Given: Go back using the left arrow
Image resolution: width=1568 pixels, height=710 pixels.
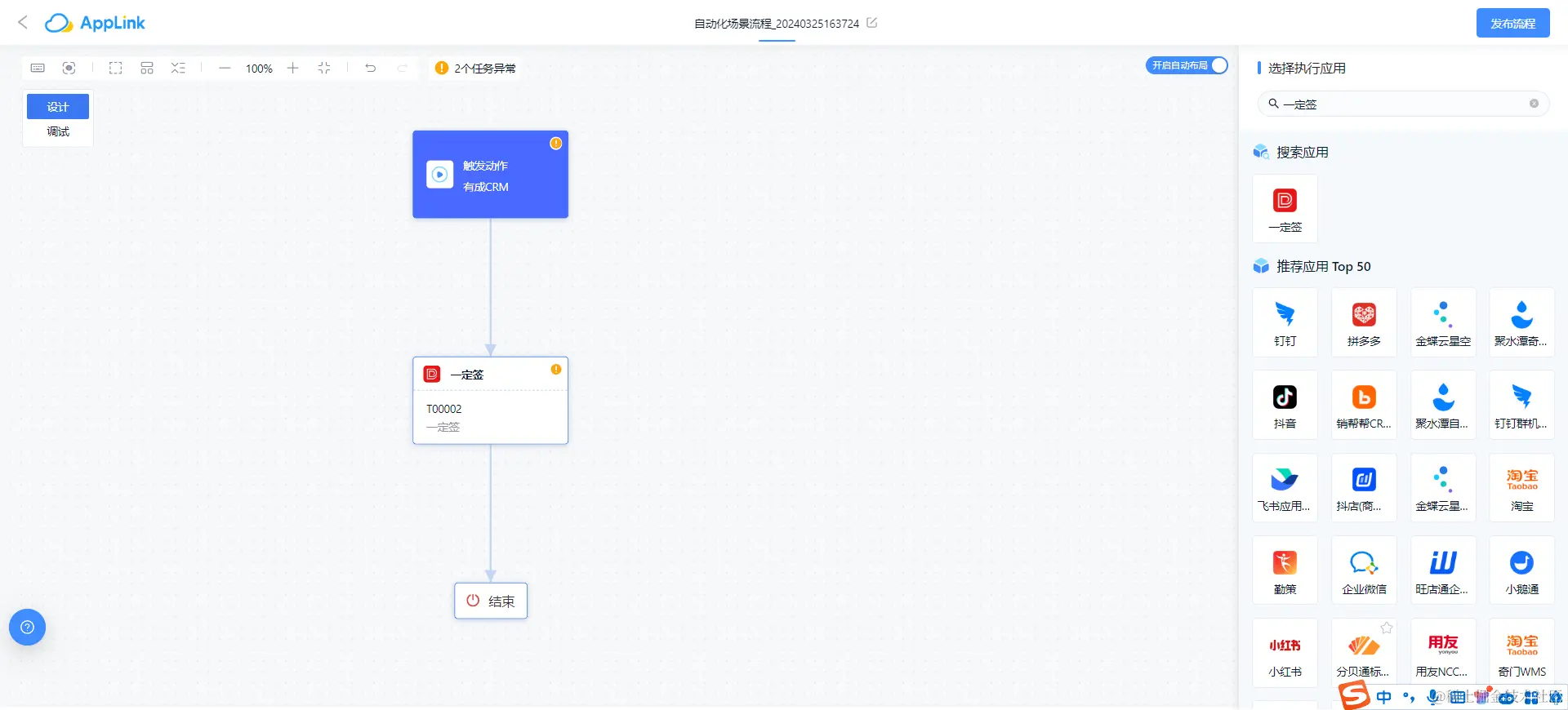Looking at the screenshot, I should point(23,23).
